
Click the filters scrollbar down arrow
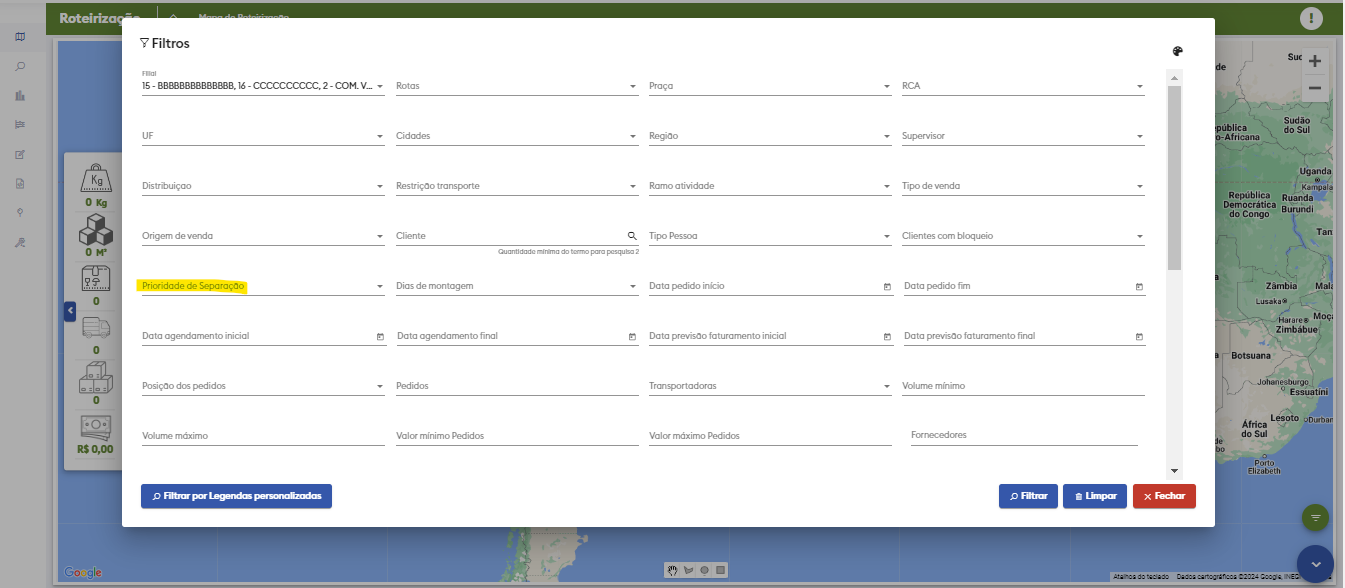1175,471
